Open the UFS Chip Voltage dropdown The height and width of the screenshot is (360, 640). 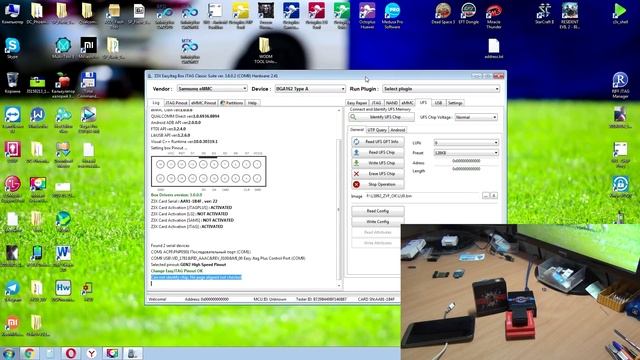[x=476, y=117]
